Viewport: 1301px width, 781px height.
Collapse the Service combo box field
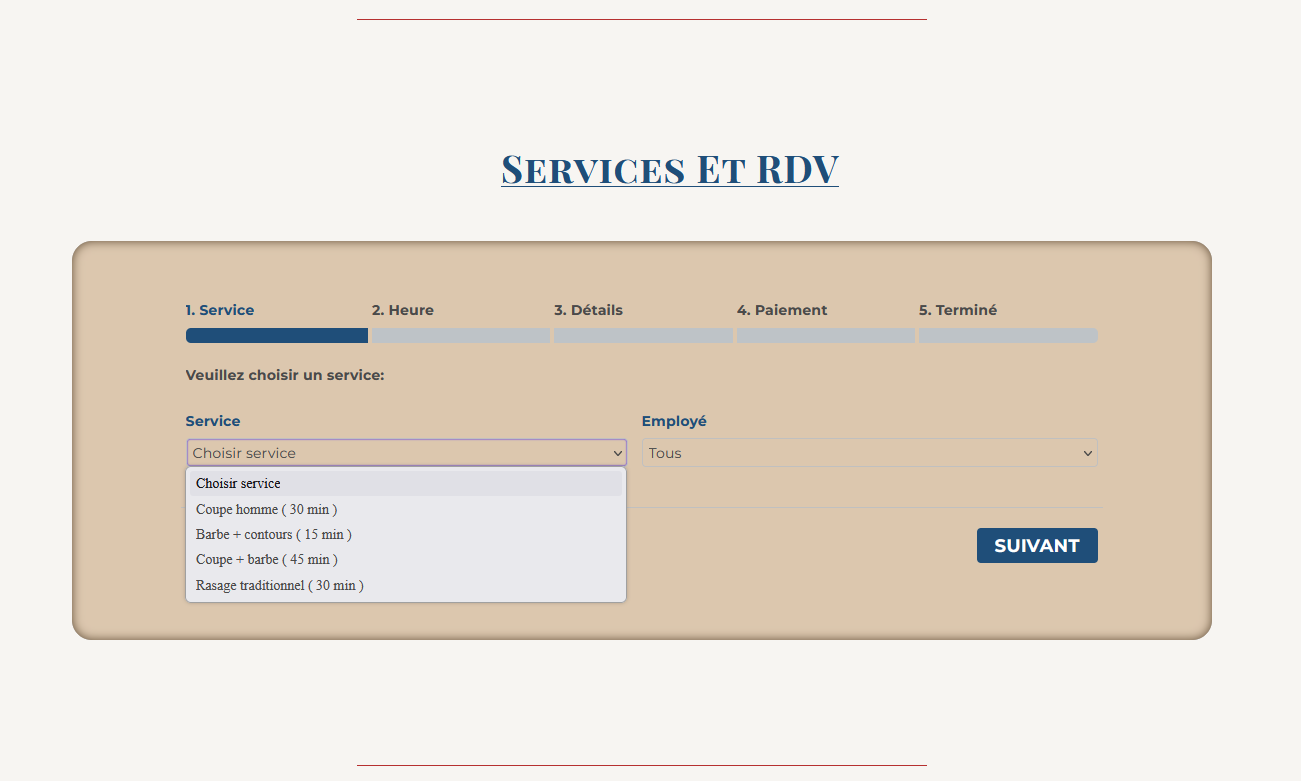pos(406,453)
